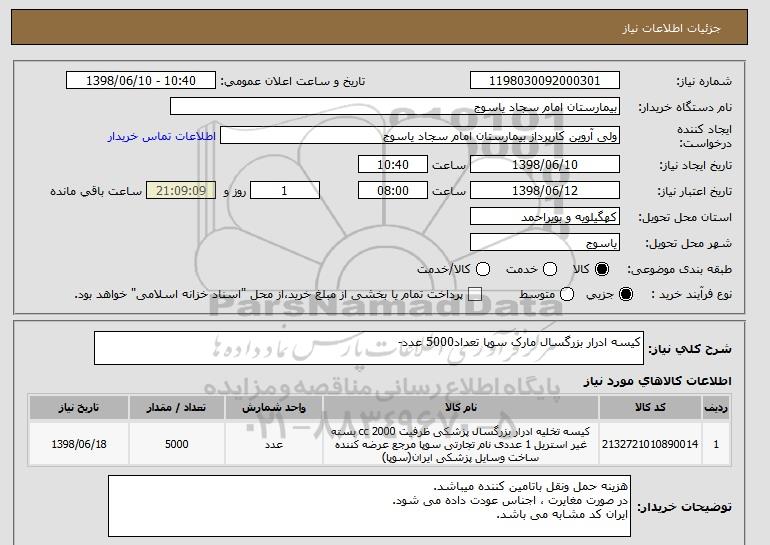
Task: Click the general description box کیسه ادرار بزرگسال
Action: pos(369,348)
